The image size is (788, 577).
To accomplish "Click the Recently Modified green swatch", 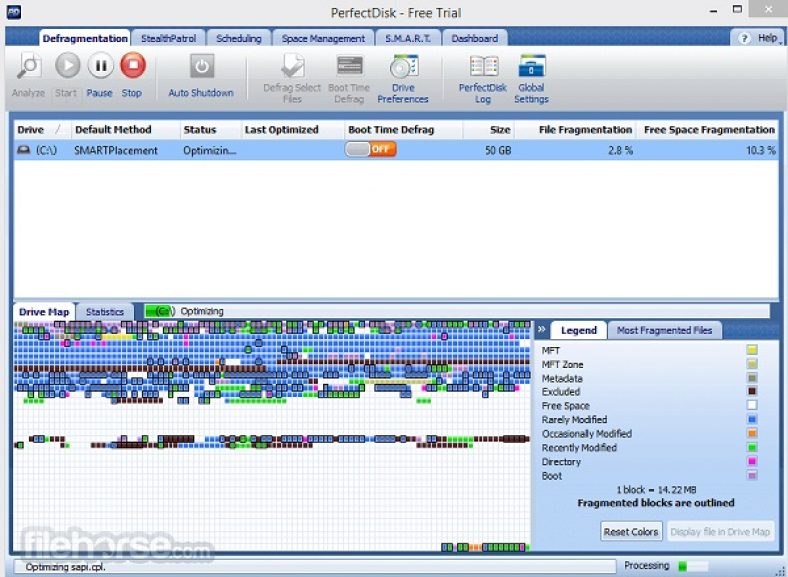I will pyautogui.click(x=752, y=448).
